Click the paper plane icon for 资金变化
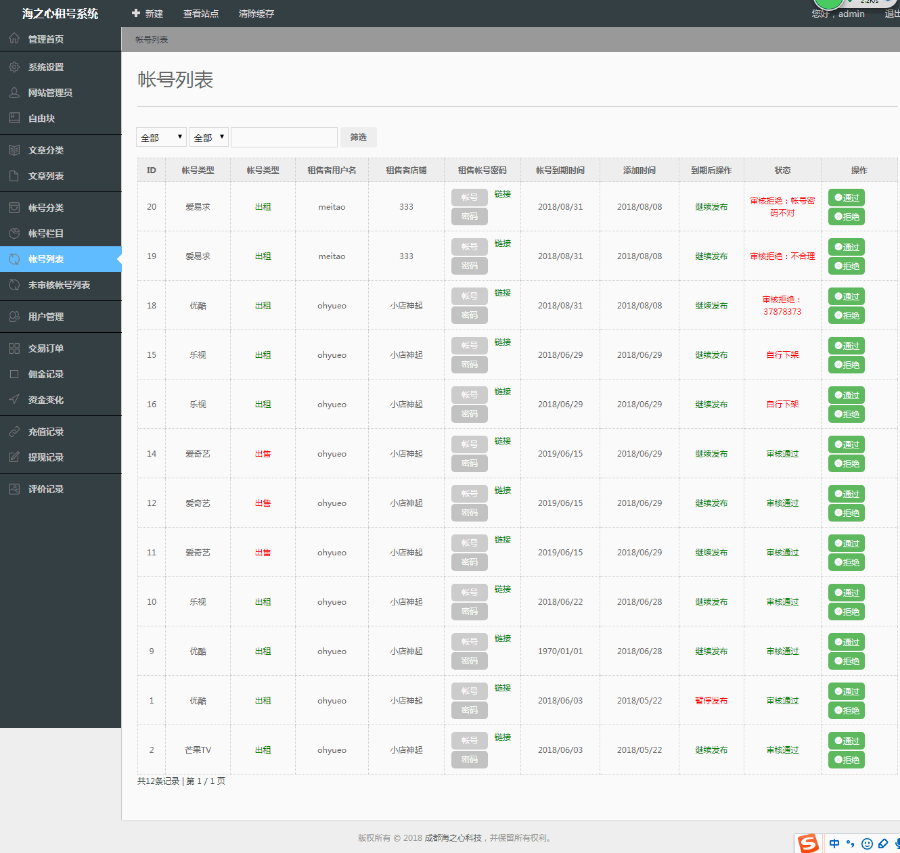The height and width of the screenshot is (853, 900). click(x=14, y=399)
